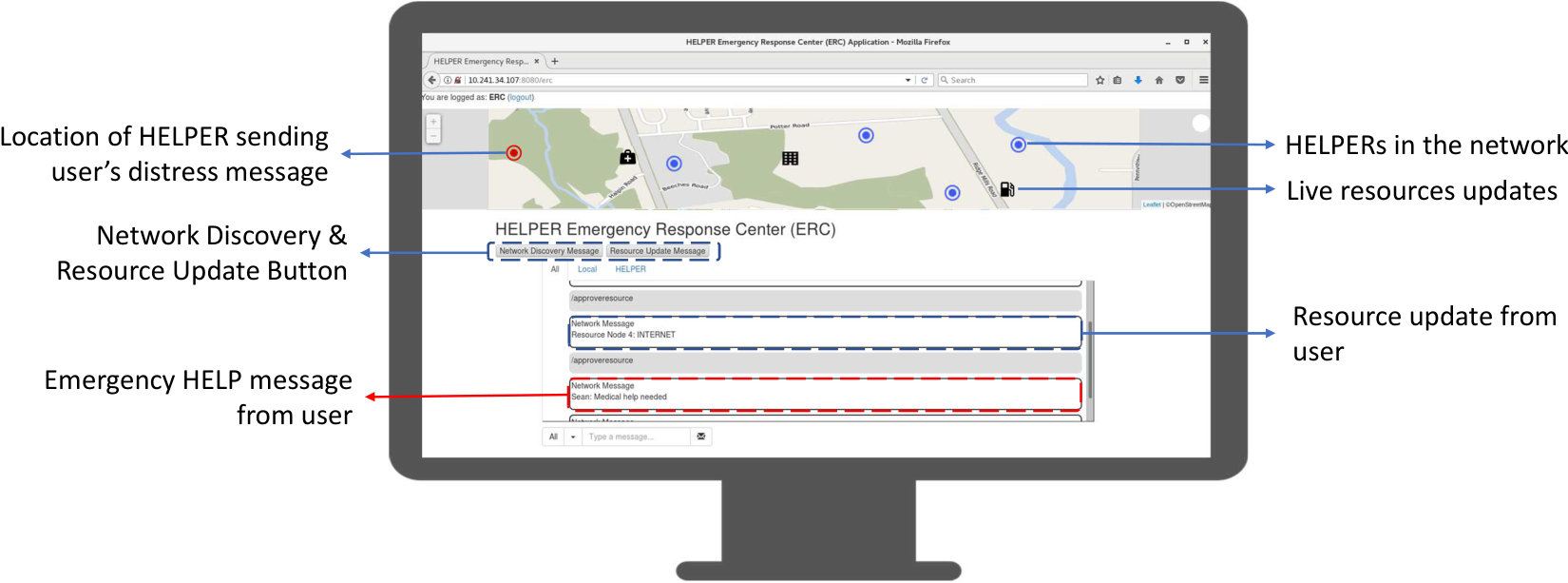
Task: Switch to the Local messages tab
Action: pos(587,269)
